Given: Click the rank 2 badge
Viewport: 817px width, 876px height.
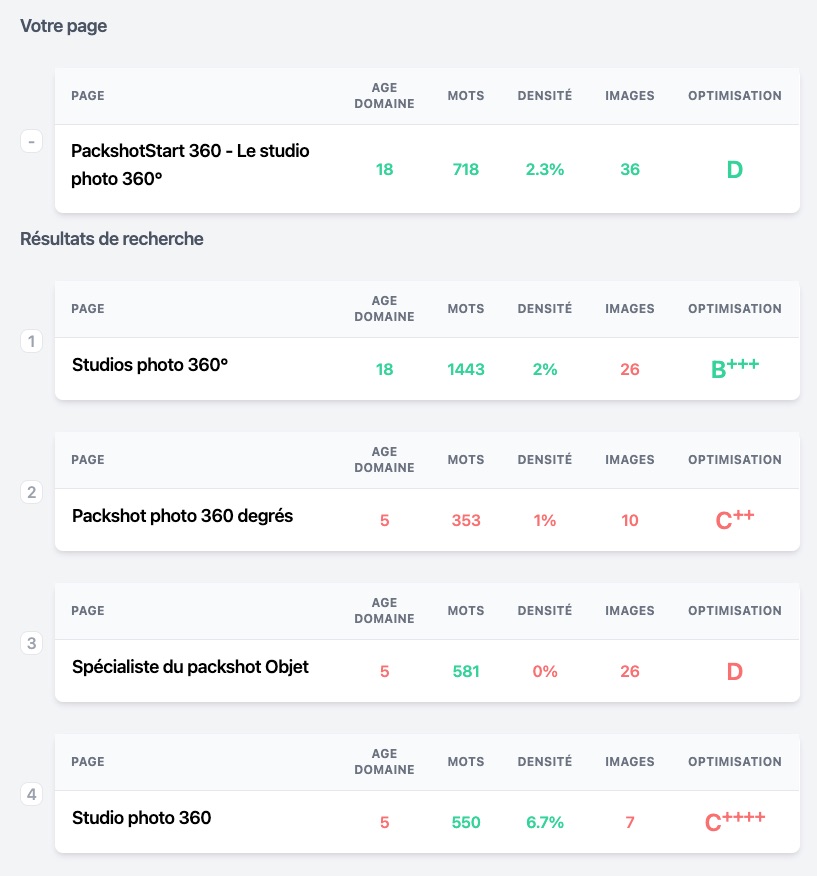Looking at the screenshot, I should tap(32, 492).
